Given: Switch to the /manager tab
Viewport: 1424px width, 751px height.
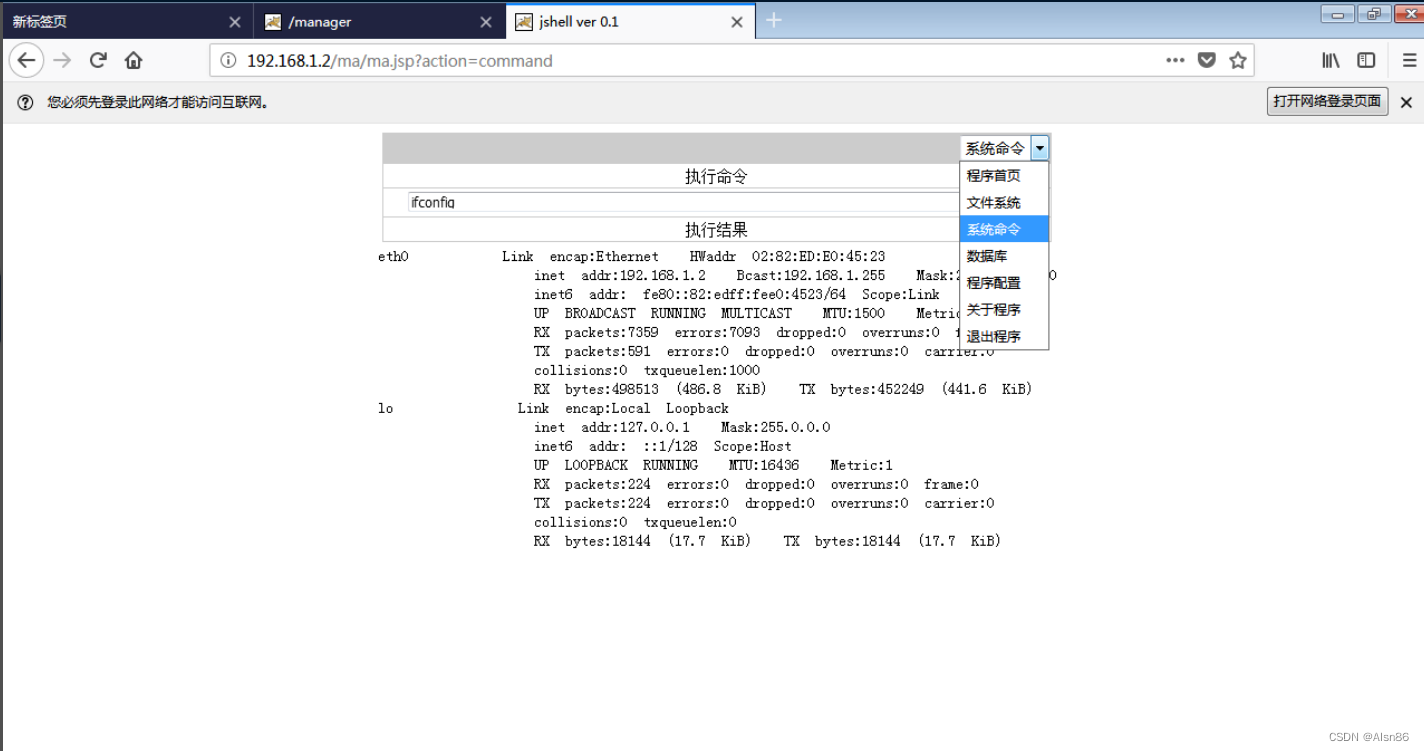Looking at the screenshot, I should point(380,21).
